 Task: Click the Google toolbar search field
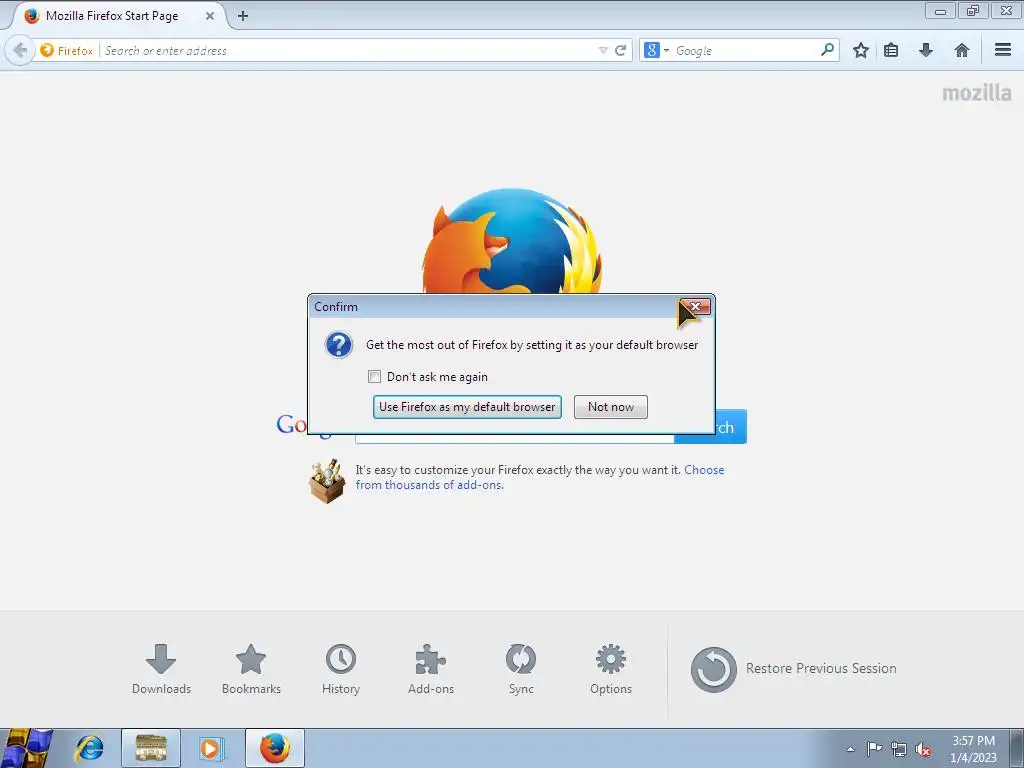[x=746, y=50]
